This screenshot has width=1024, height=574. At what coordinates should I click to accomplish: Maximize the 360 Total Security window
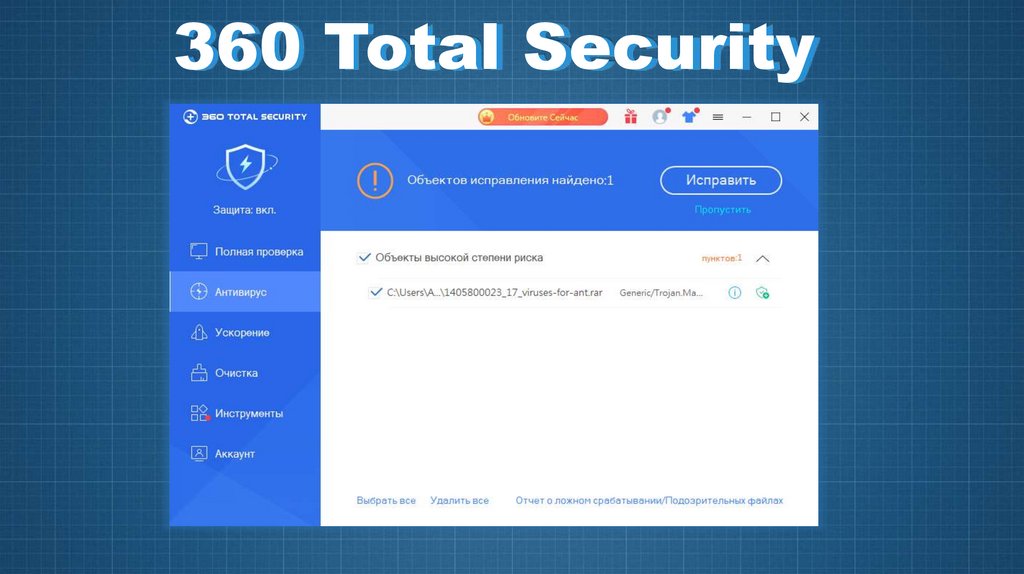776,117
